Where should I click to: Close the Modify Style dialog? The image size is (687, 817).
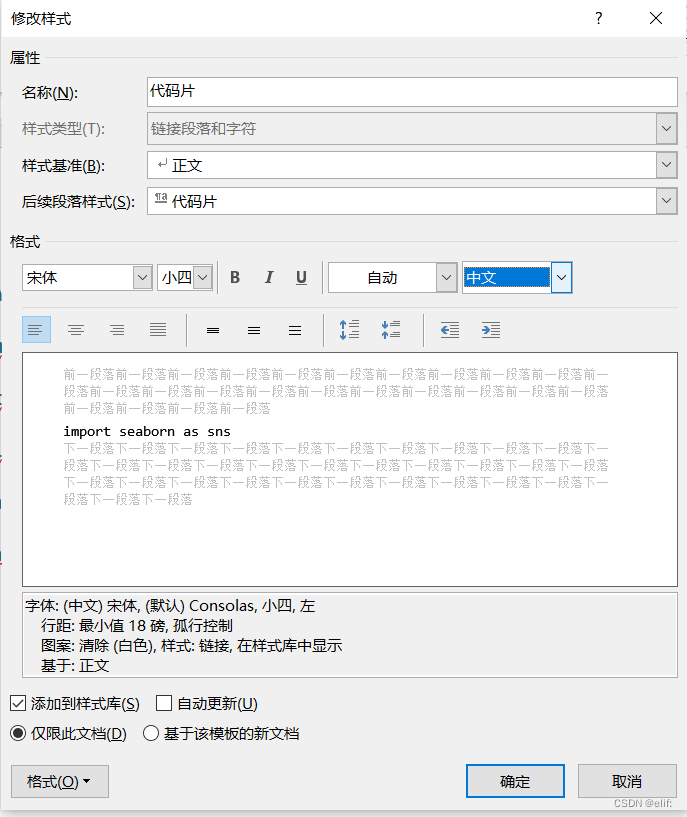(x=656, y=18)
